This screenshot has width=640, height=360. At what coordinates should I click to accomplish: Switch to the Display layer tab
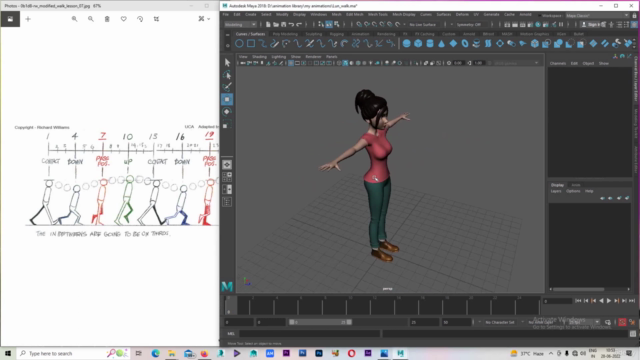tap(557, 185)
